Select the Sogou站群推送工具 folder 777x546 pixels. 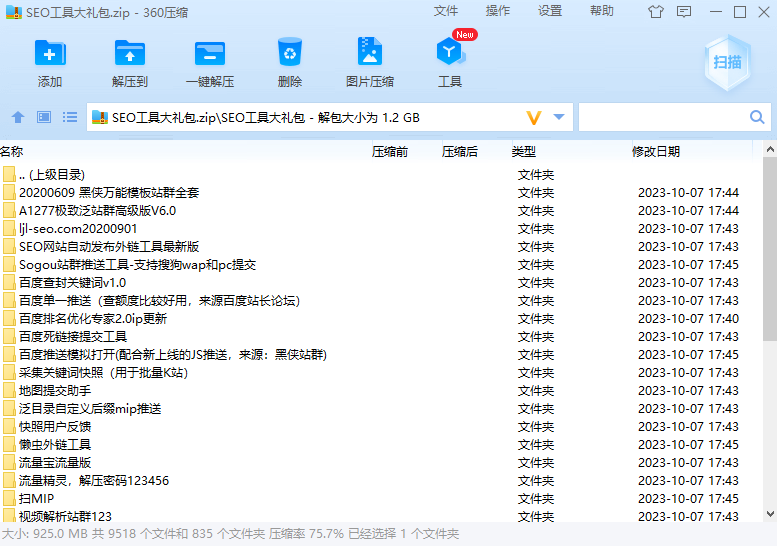(381, 265)
